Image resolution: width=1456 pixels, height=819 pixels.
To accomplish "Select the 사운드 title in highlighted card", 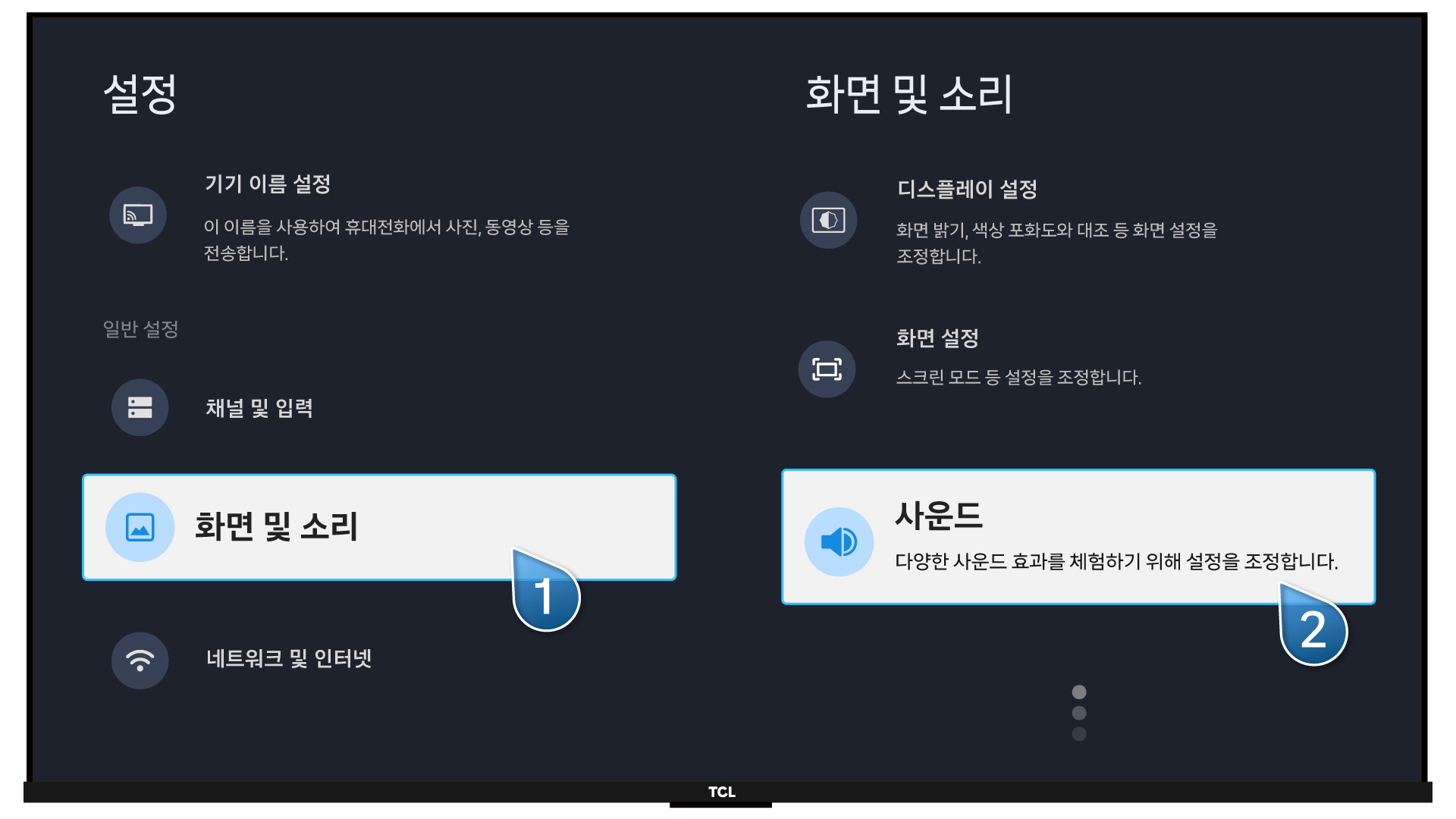I will click(939, 516).
